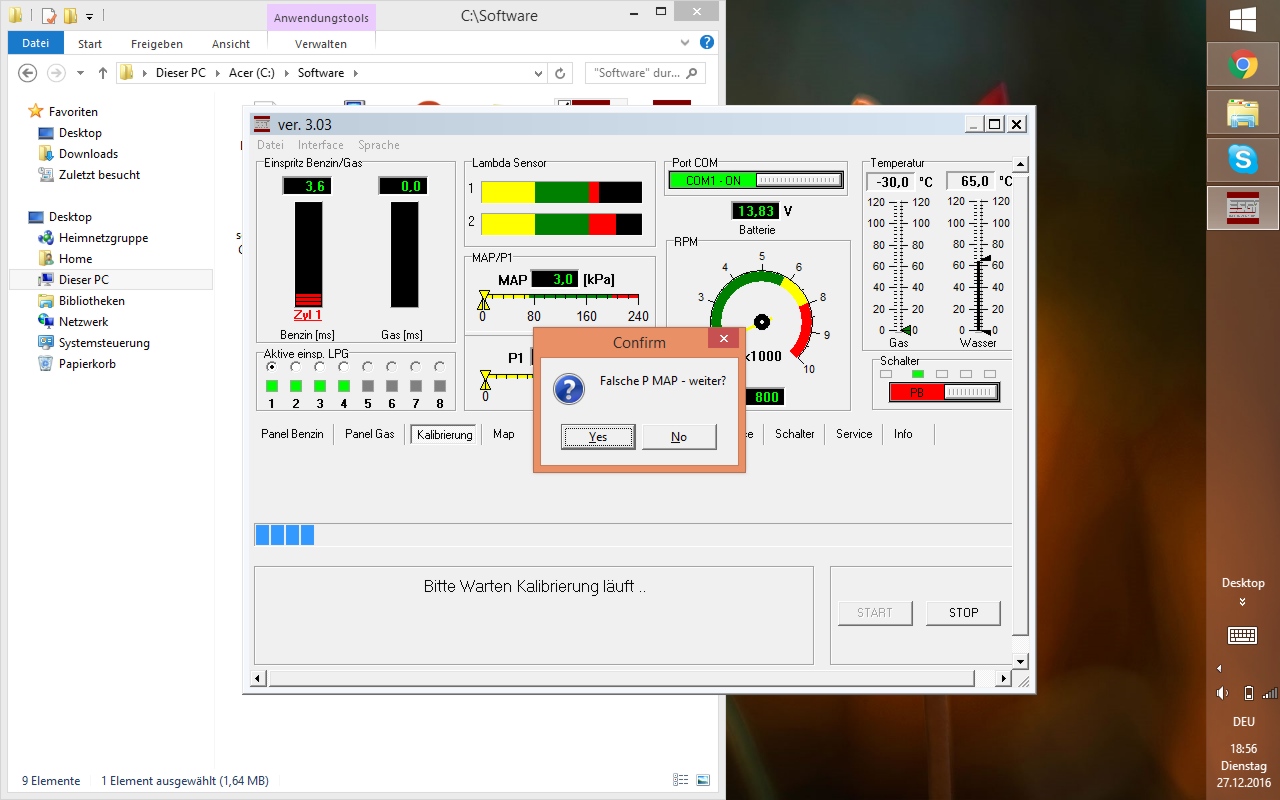Viewport: 1280px width, 800px height.
Task: Confirm dialog with Yes button
Action: [x=598, y=437]
